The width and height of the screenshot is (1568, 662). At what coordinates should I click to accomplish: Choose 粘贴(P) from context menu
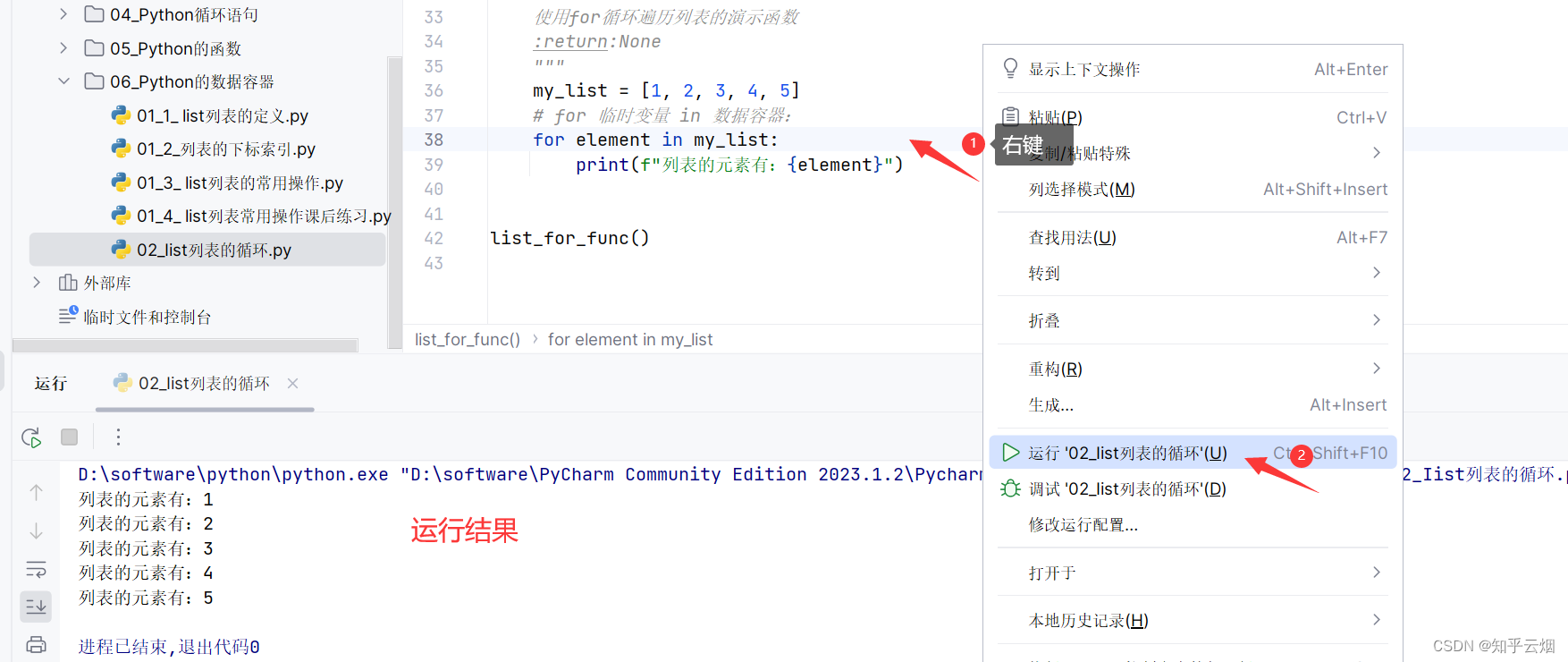pyautogui.click(x=1193, y=117)
